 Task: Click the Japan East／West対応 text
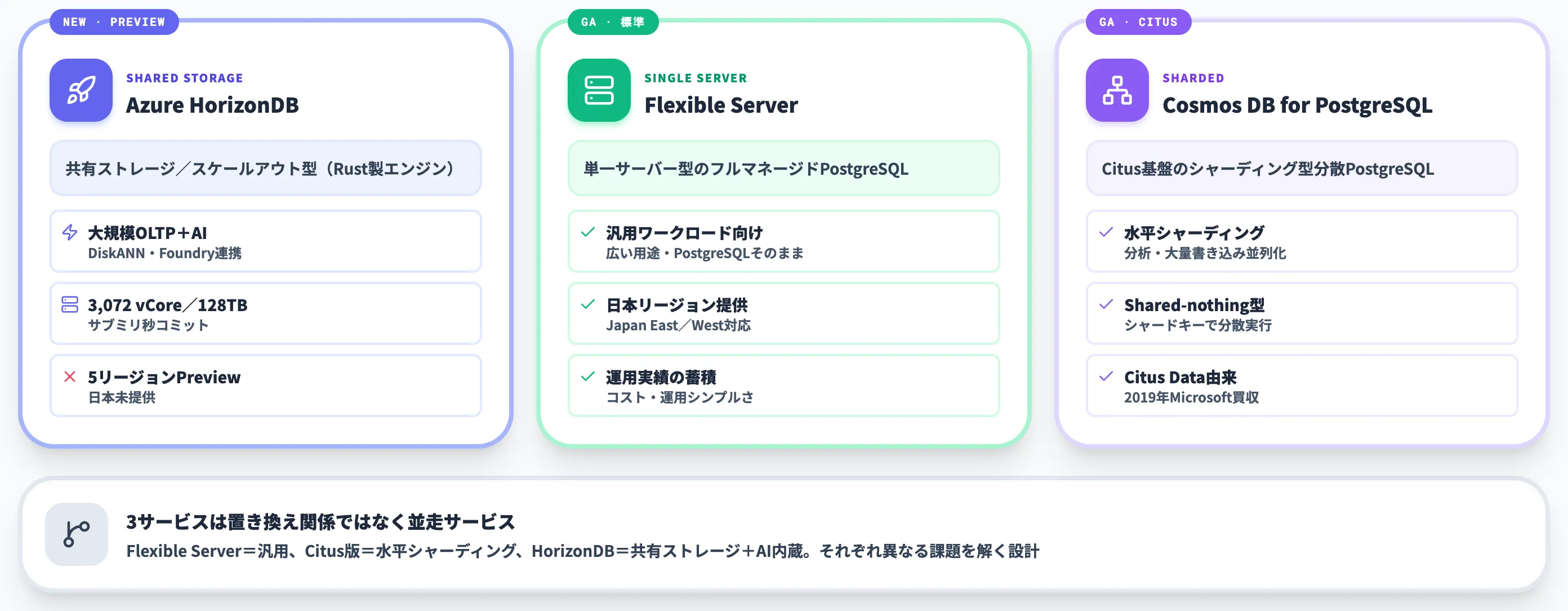[678, 325]
